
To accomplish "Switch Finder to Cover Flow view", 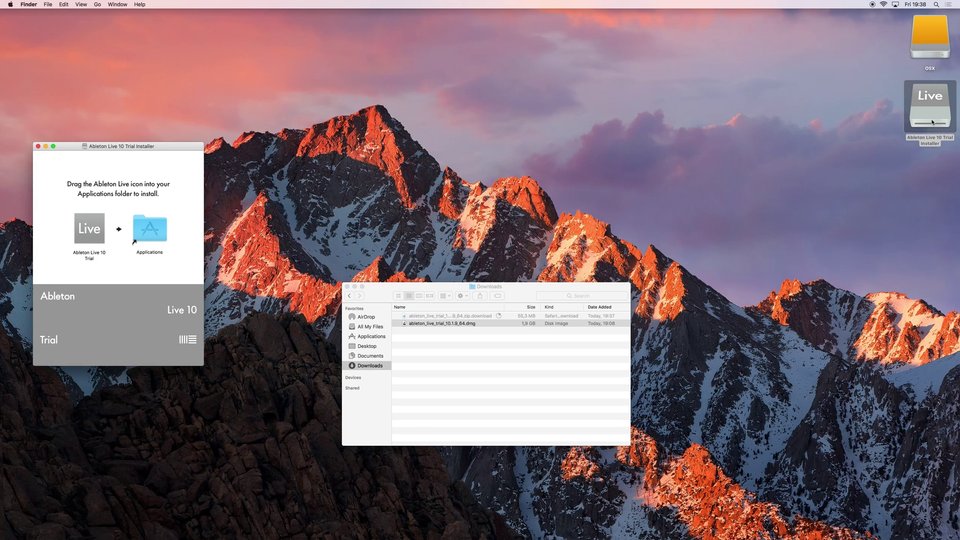I will 430,296.
